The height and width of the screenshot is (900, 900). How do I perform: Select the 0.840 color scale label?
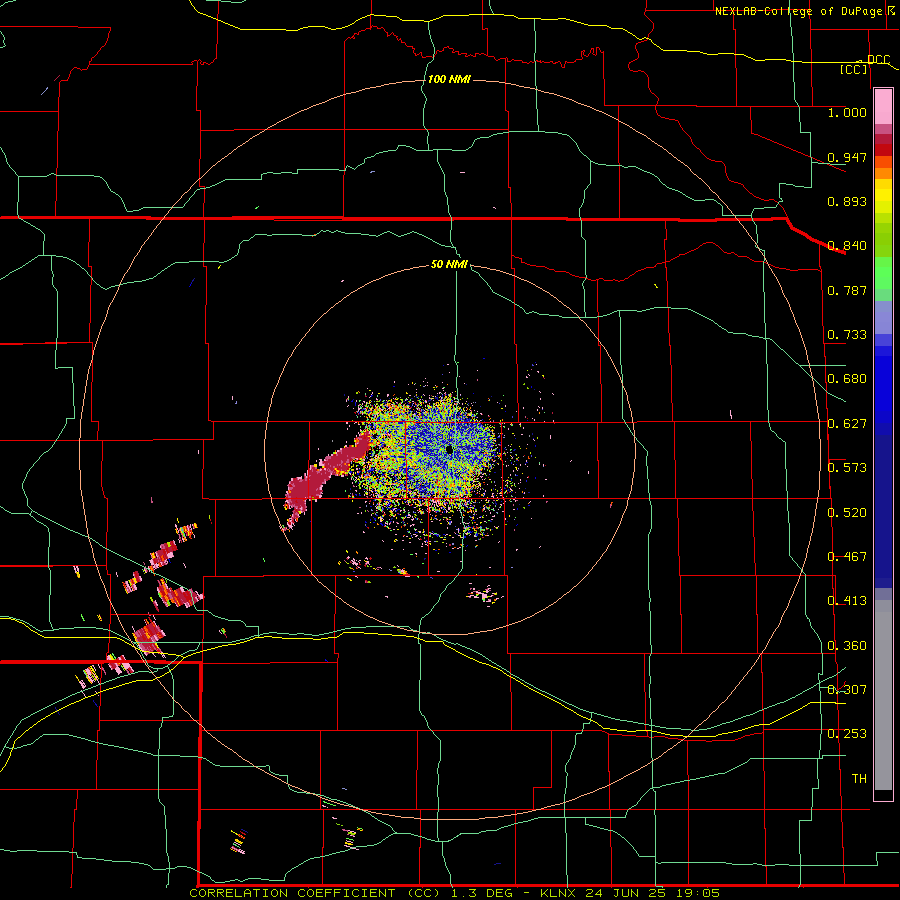tap(847, 246)
